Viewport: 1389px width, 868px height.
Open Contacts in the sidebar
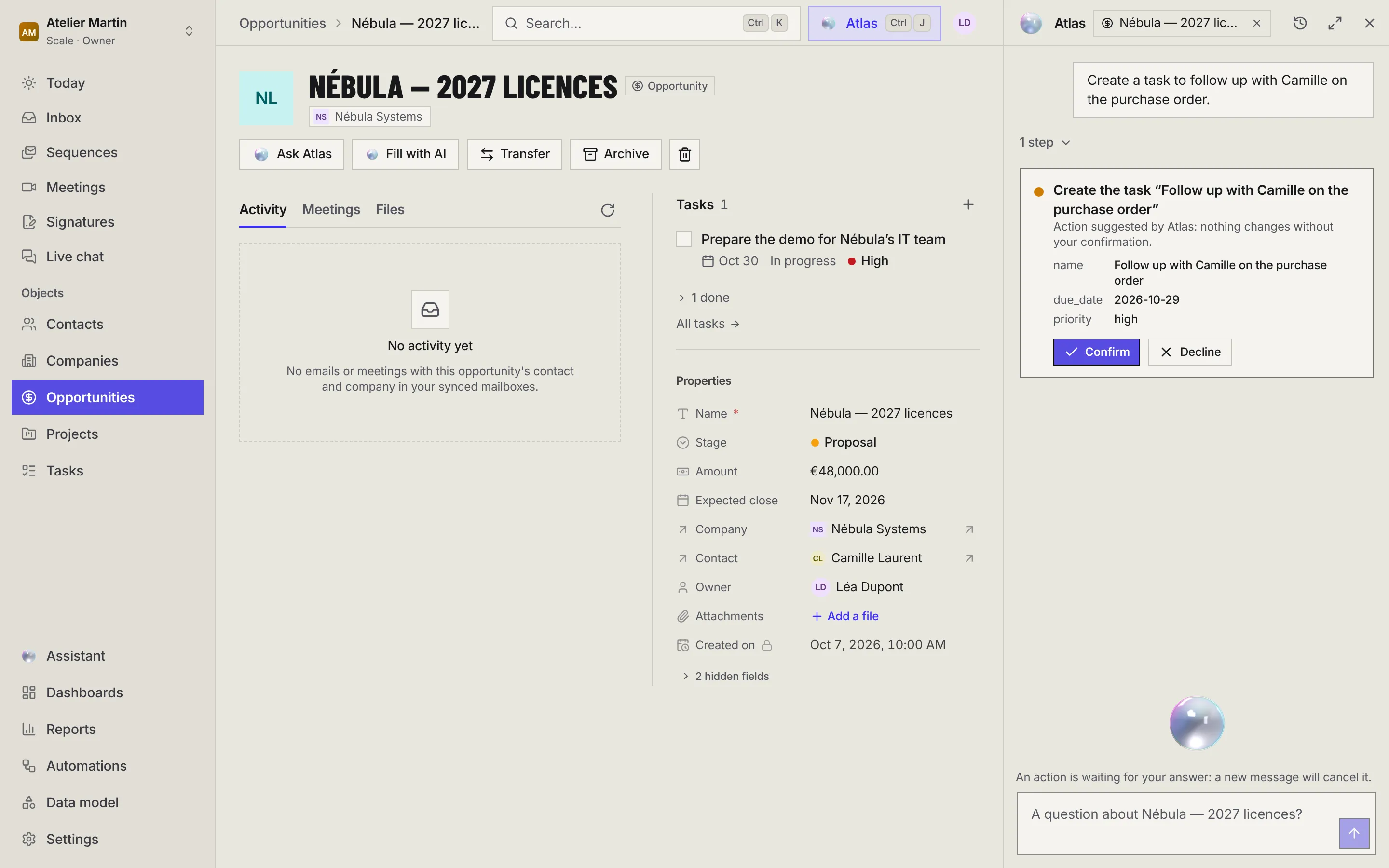click(108, 325)
